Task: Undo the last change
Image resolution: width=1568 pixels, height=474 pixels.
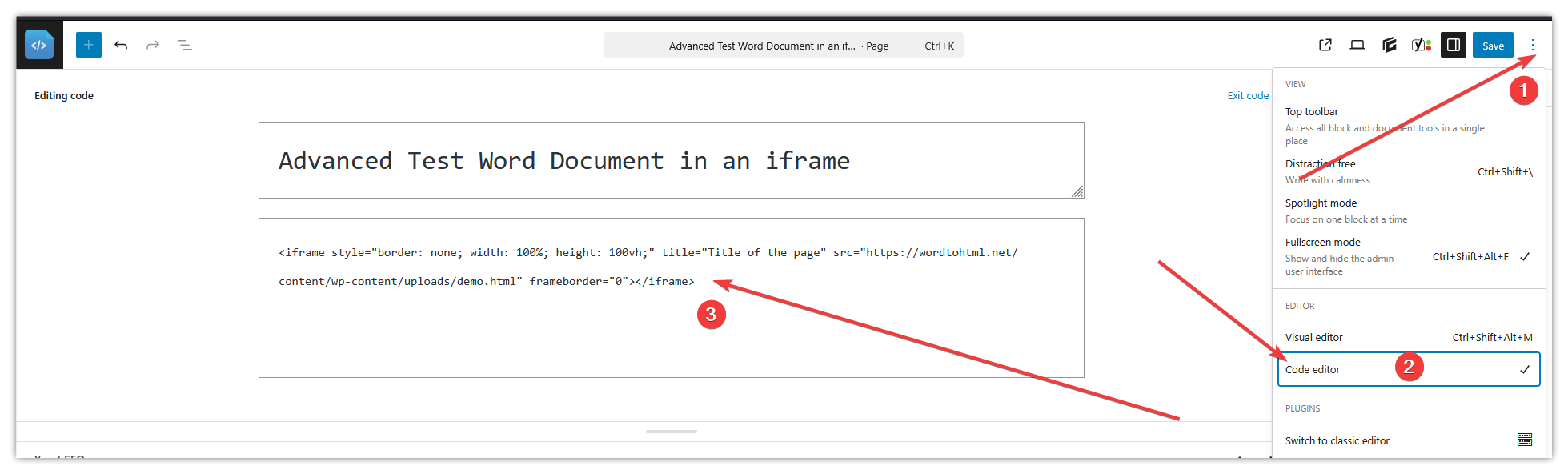Action: click(121, 46)
